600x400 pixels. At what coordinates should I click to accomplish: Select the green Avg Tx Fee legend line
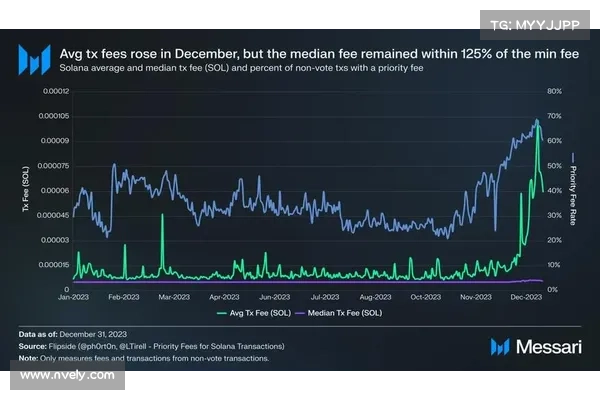click(x=222, y=313)
